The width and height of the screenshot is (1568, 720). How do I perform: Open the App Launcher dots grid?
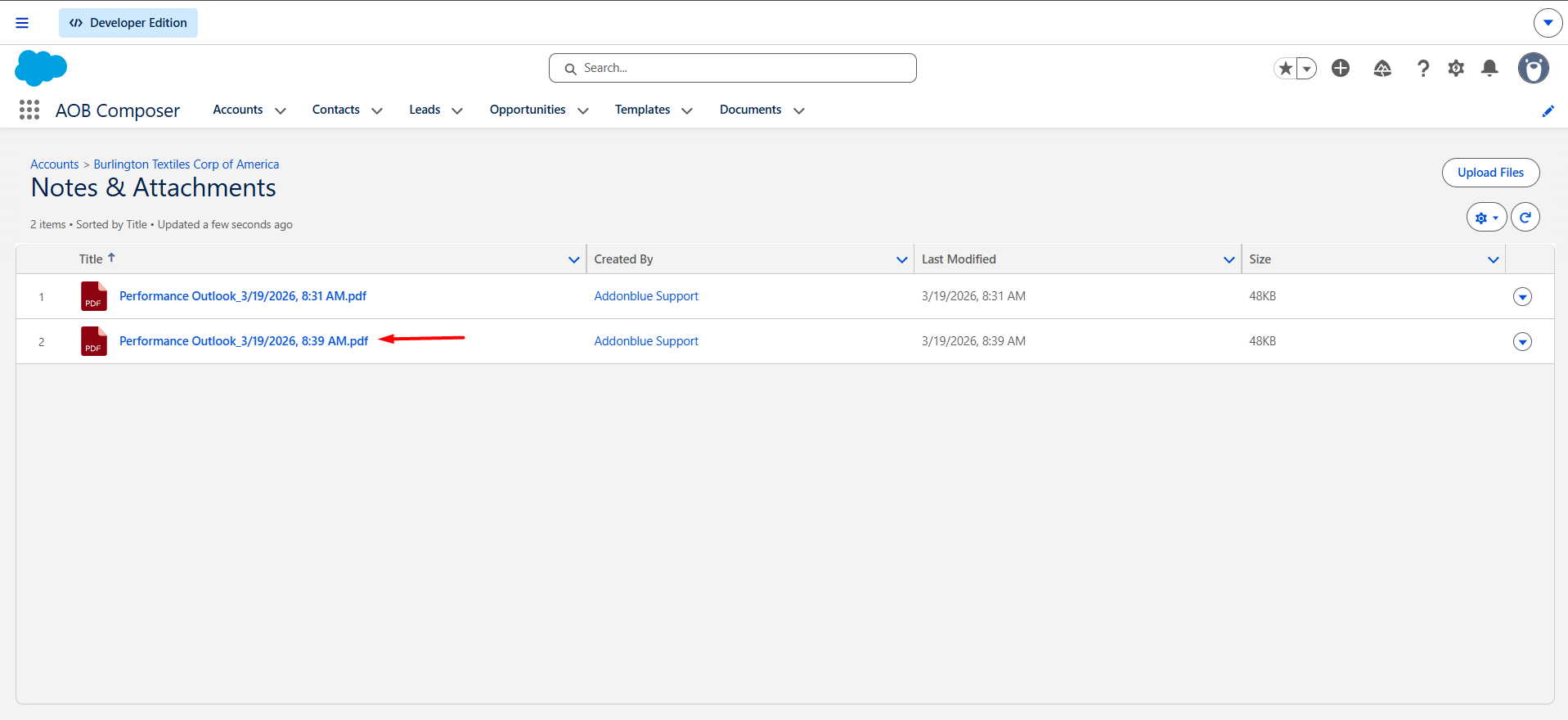click(x=29, y=110)
